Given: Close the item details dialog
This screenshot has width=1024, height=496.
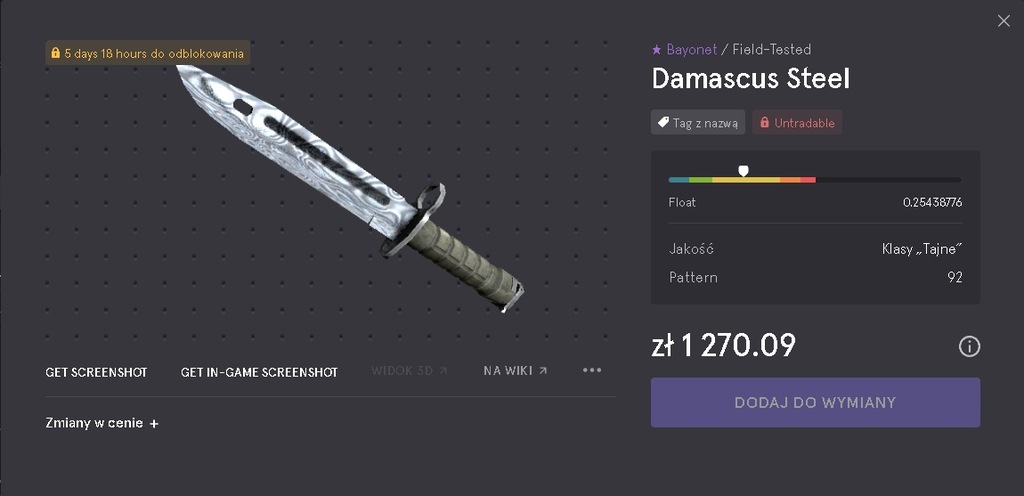Looking at the screenshot, I should pyautogui.click(x=1004, y=21).
